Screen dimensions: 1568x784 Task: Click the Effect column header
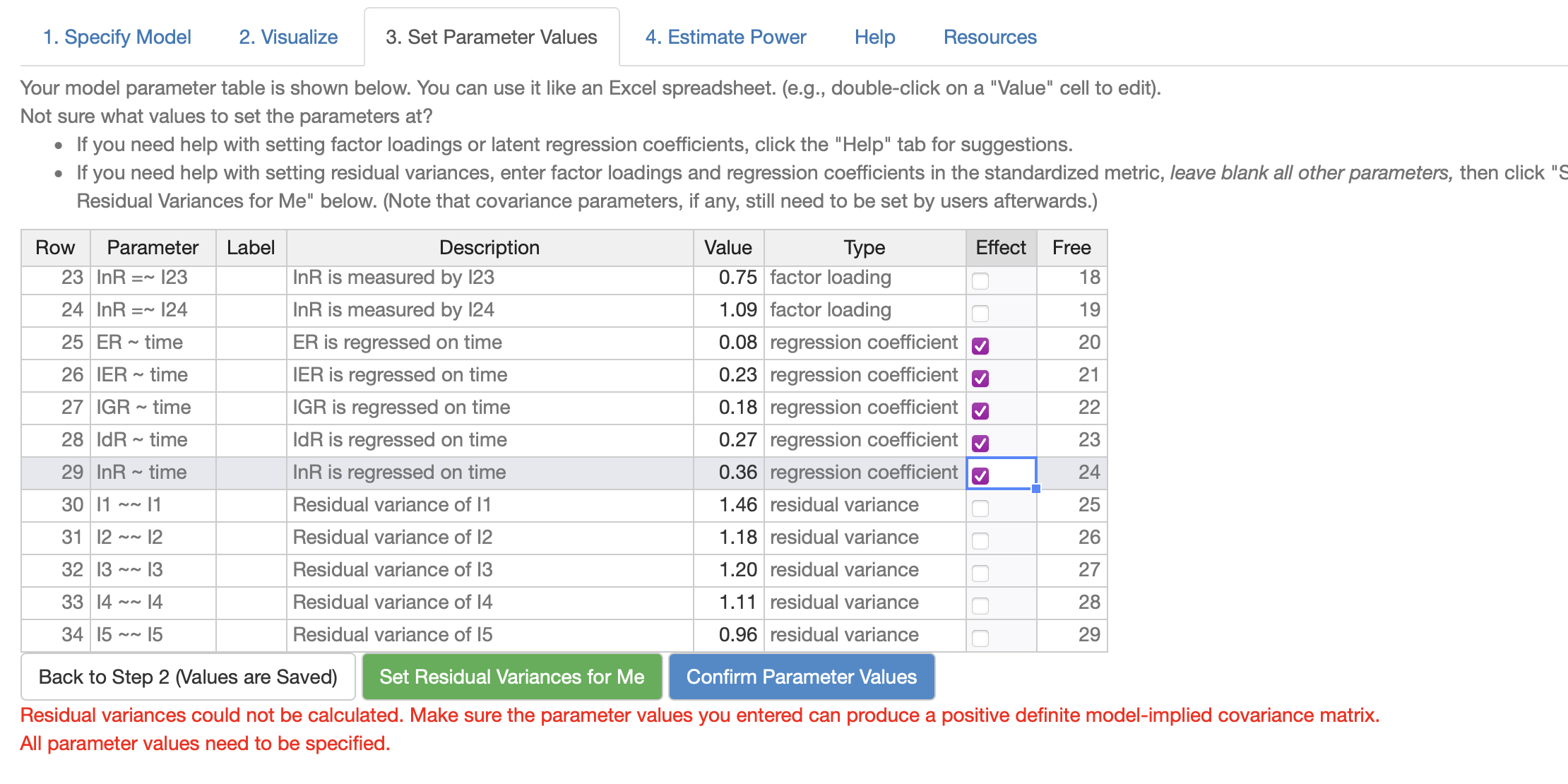(x=1001, y=248)
